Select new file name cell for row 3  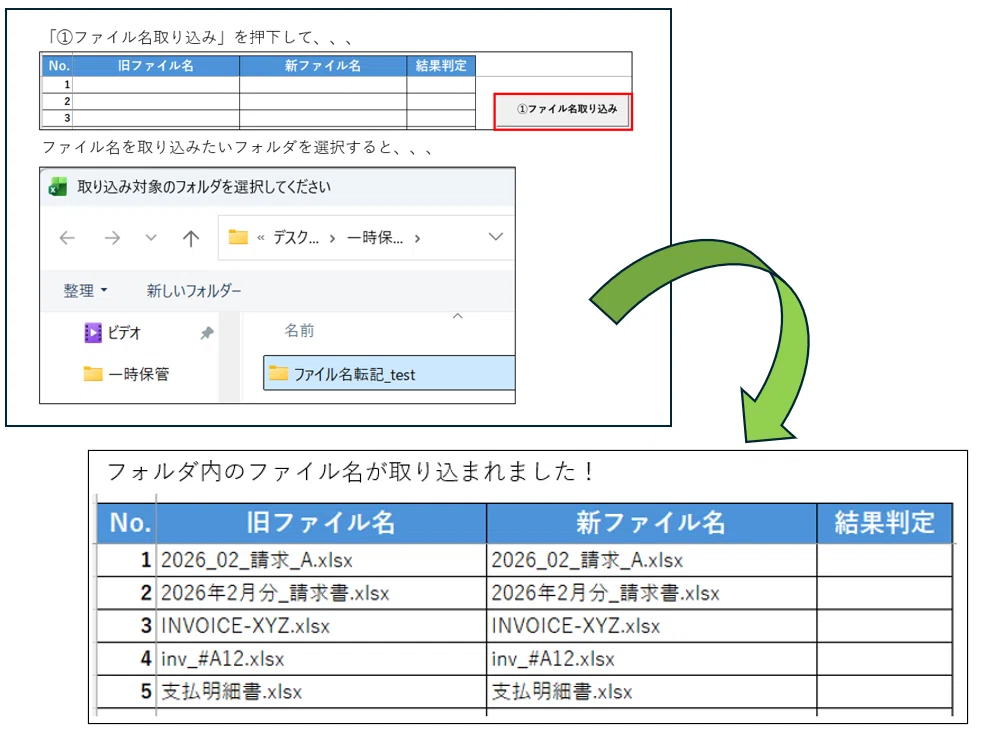pyautogui.click(x=652, y=626)
